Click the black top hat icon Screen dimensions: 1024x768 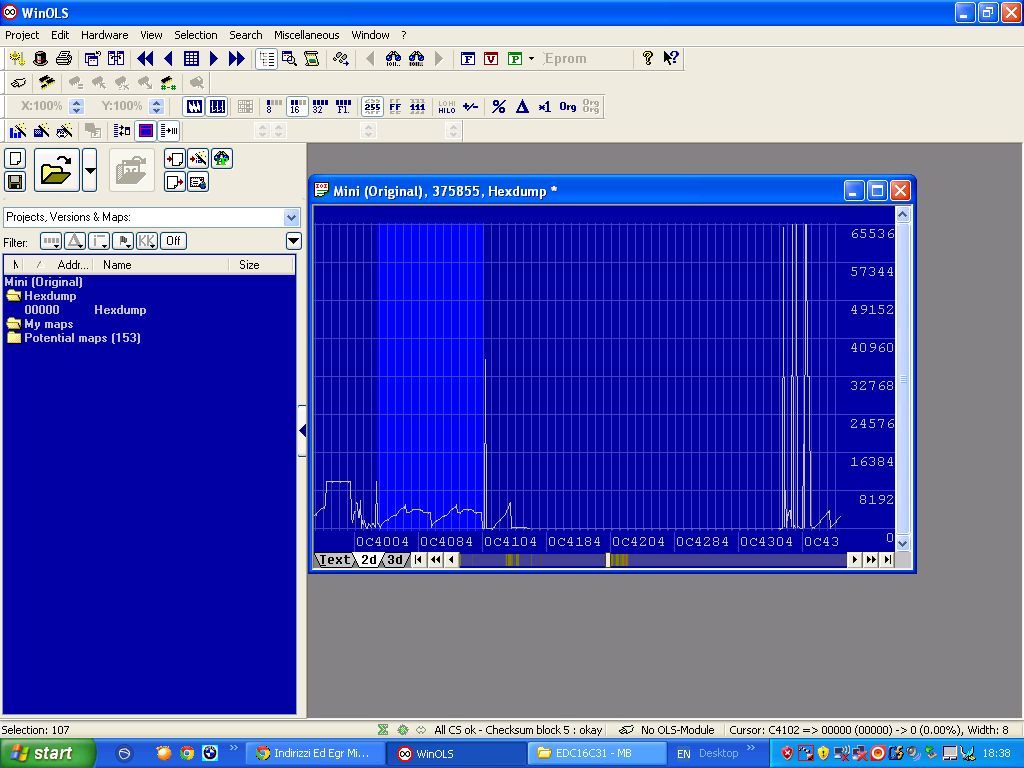[40, 59]
